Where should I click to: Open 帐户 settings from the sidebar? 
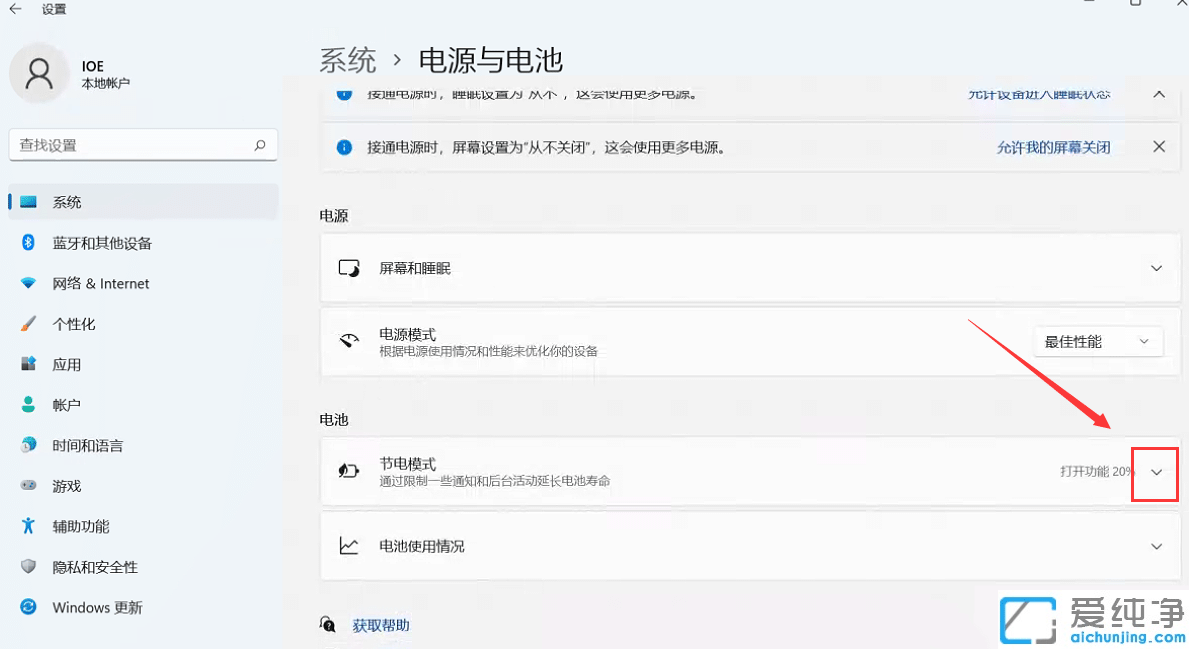point(66,404)
